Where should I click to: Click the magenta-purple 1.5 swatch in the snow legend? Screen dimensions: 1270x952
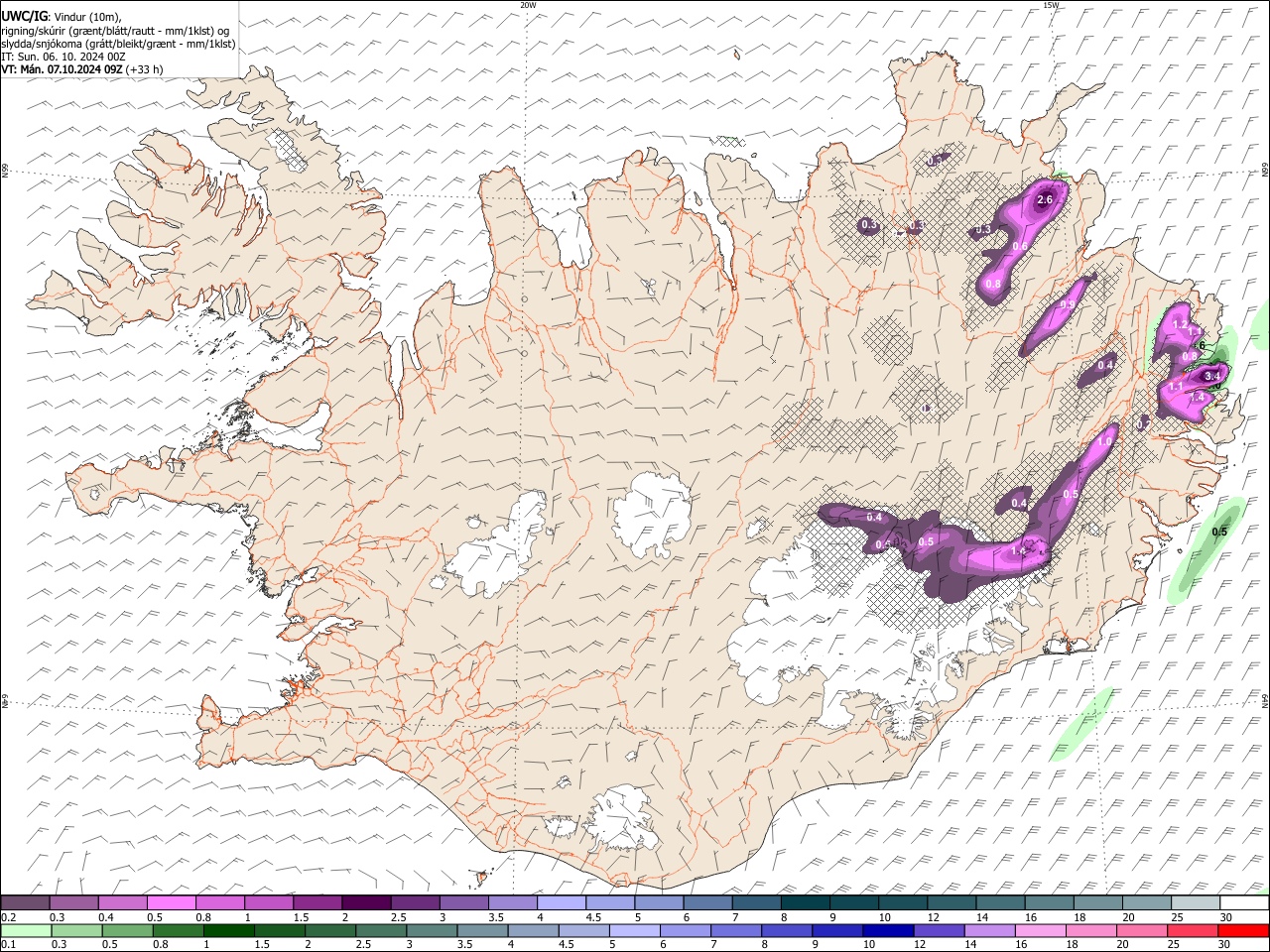coord(317,902)
